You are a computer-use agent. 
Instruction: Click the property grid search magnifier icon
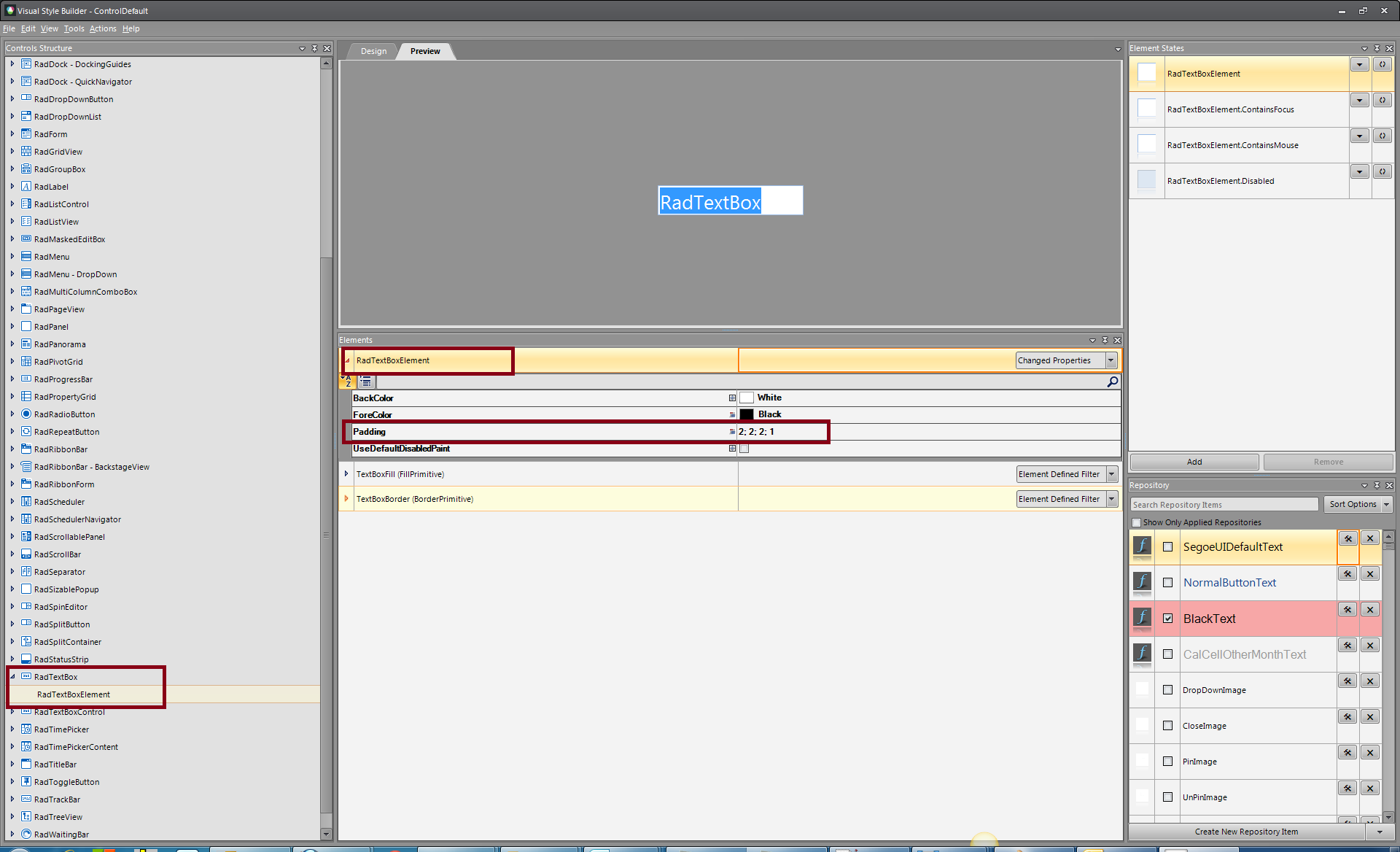point(1112,382)
